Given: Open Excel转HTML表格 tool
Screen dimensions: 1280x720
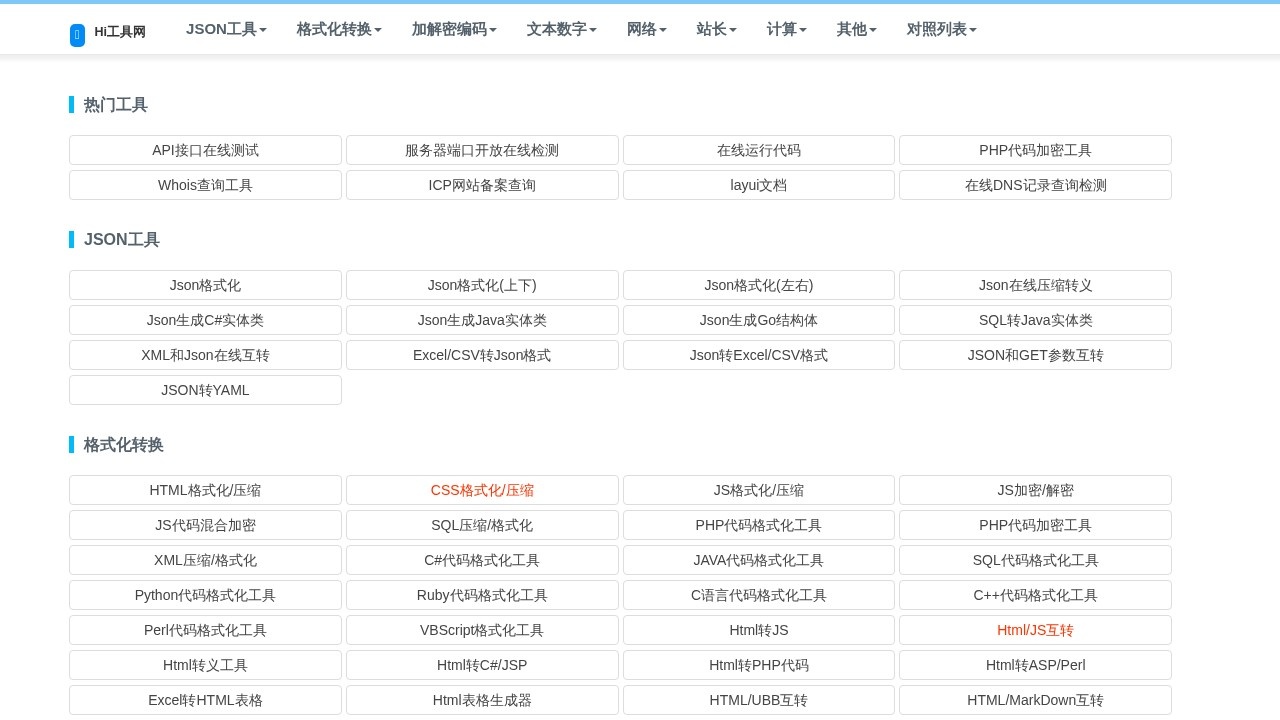Looking at the screenshot, I should 205,700.
